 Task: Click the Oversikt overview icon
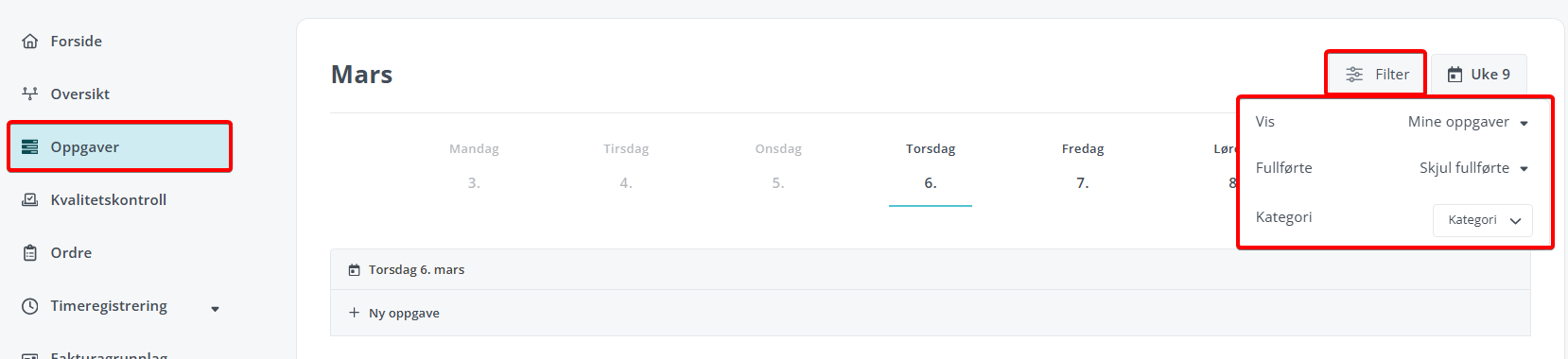tap(30, 94)
